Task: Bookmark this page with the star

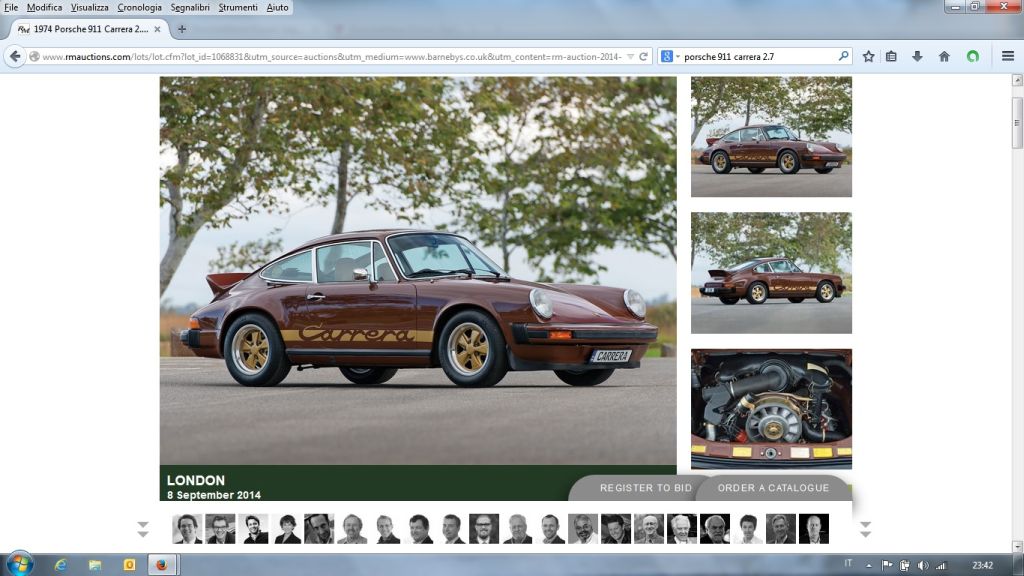Action: point(869,57)
